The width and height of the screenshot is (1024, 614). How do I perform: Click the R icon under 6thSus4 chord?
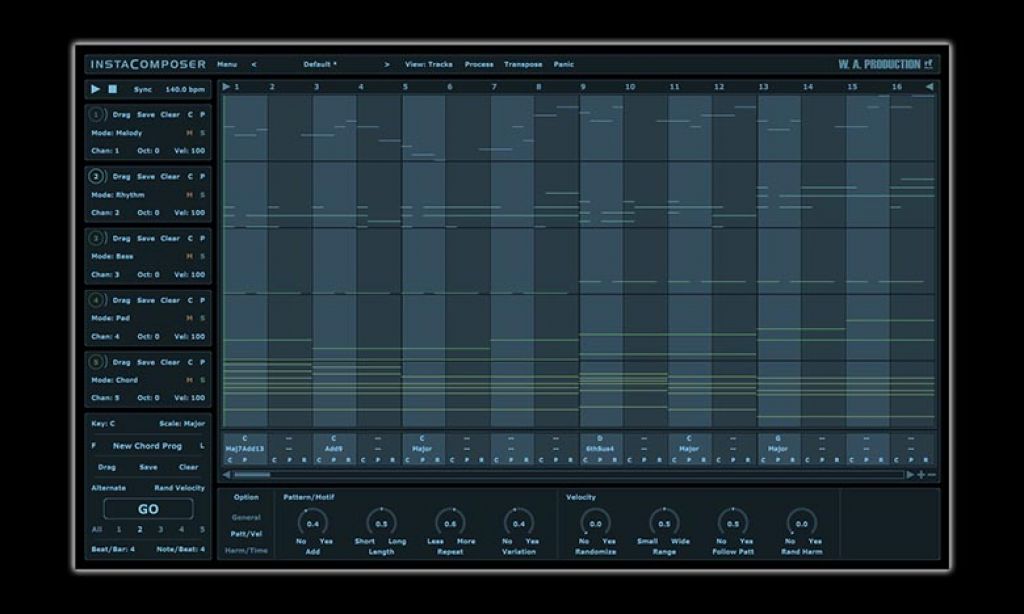[615, 460]
